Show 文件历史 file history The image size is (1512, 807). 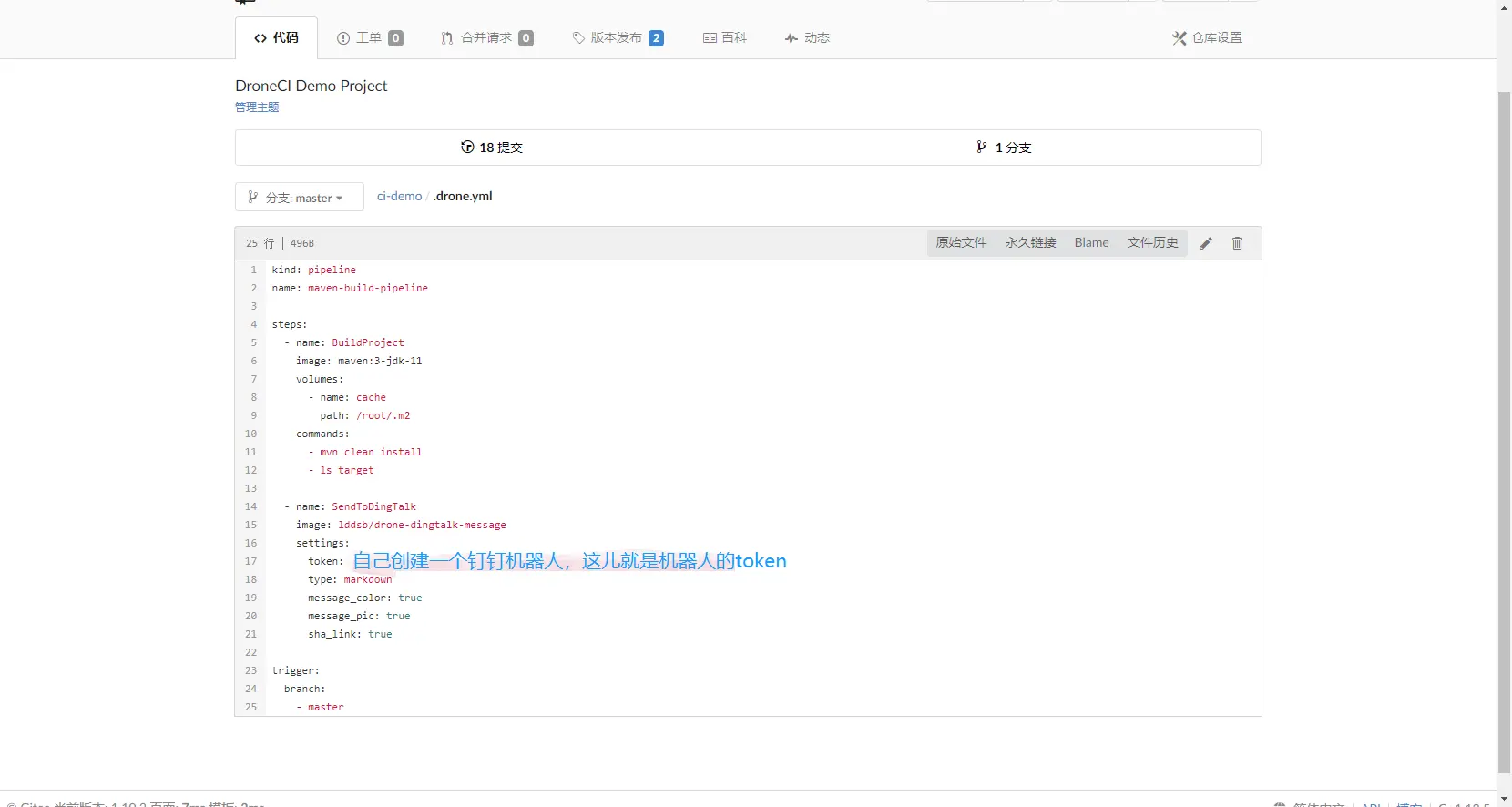click(1152, 243)
